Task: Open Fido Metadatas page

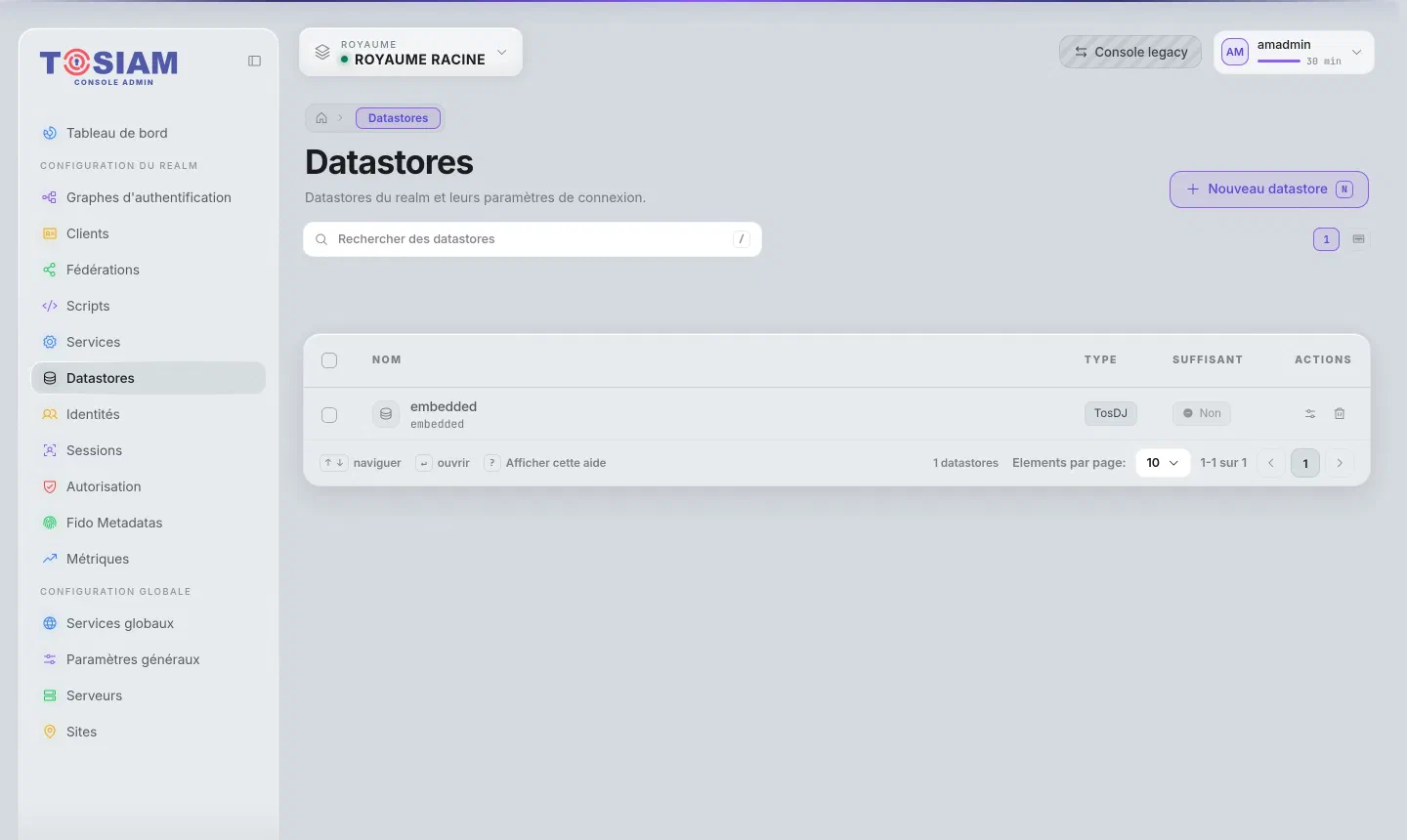Action: coord(149,523)
